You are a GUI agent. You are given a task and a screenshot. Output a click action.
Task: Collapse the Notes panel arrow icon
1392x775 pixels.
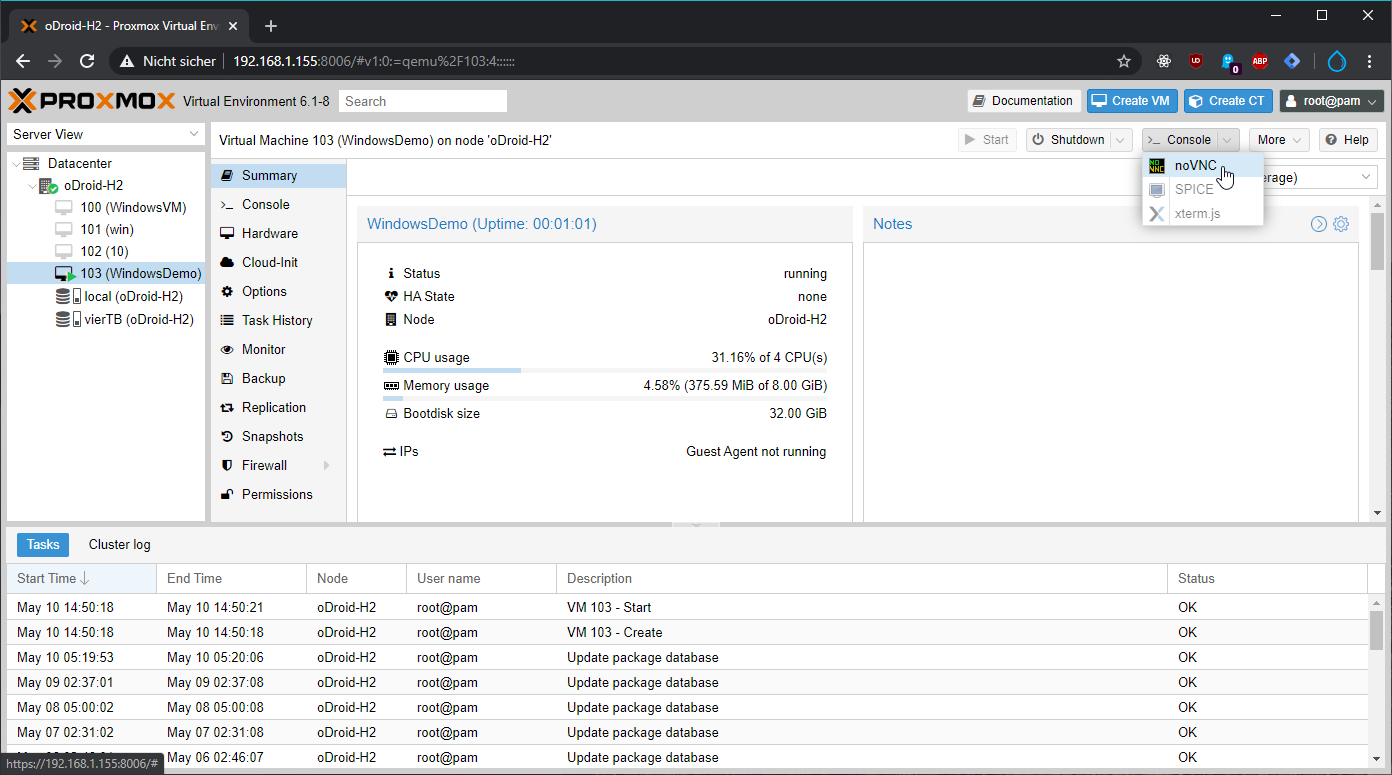pyautogui.click(x=1319, y=224)
